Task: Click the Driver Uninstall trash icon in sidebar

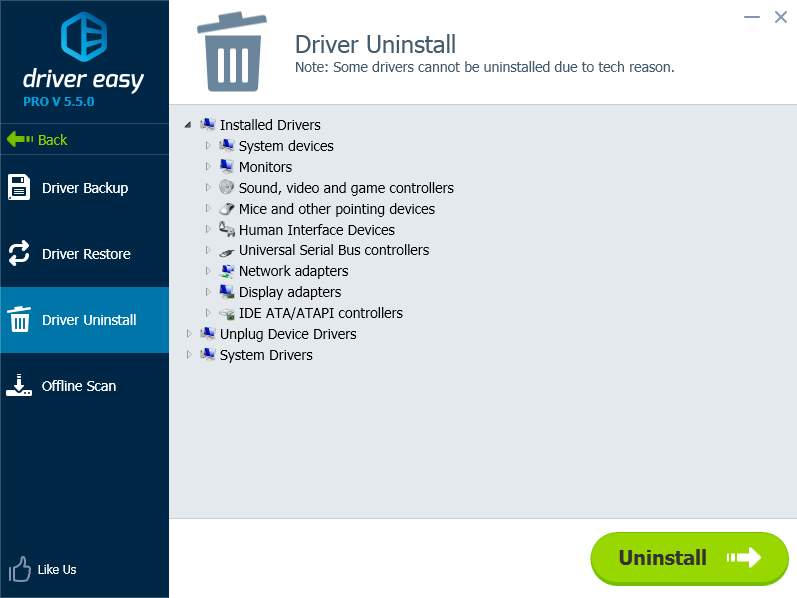Action: (x=19, y=319)
